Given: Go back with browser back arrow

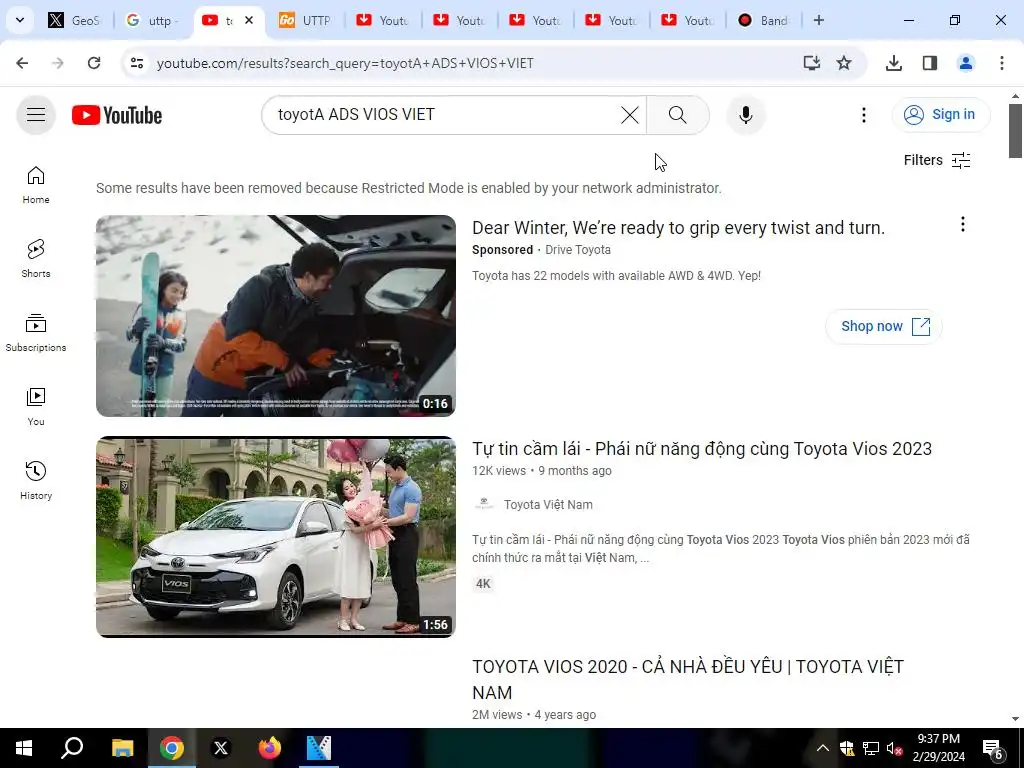Looking at the screenshot, I should [22, 63].
